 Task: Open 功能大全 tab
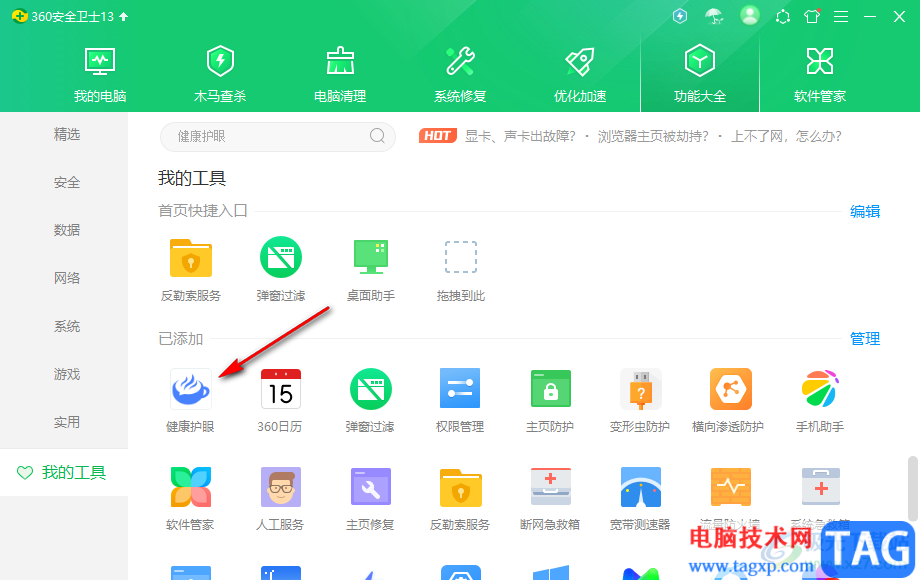[700, 75]
